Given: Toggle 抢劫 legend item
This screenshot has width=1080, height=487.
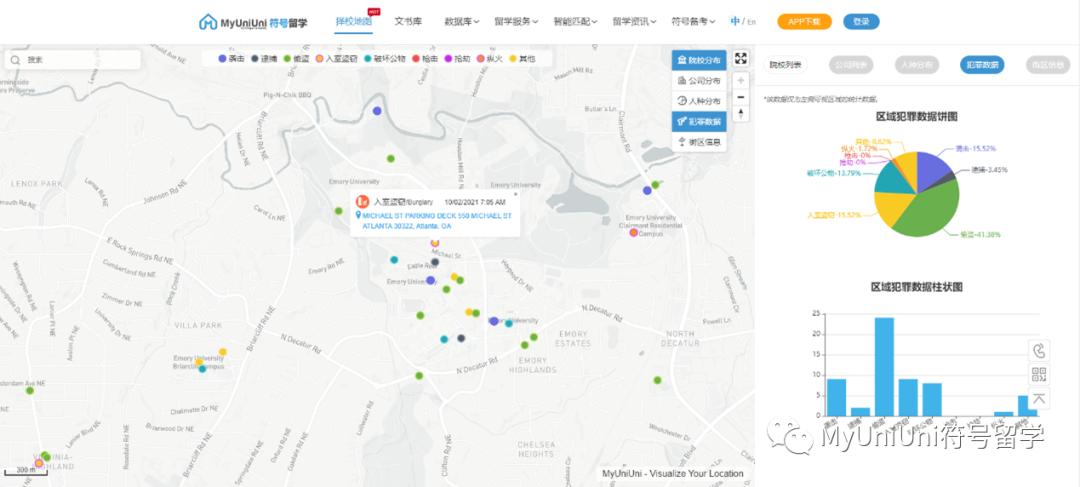Looking at the screenshot, I should pyautogui.click(x=457, y=59).
